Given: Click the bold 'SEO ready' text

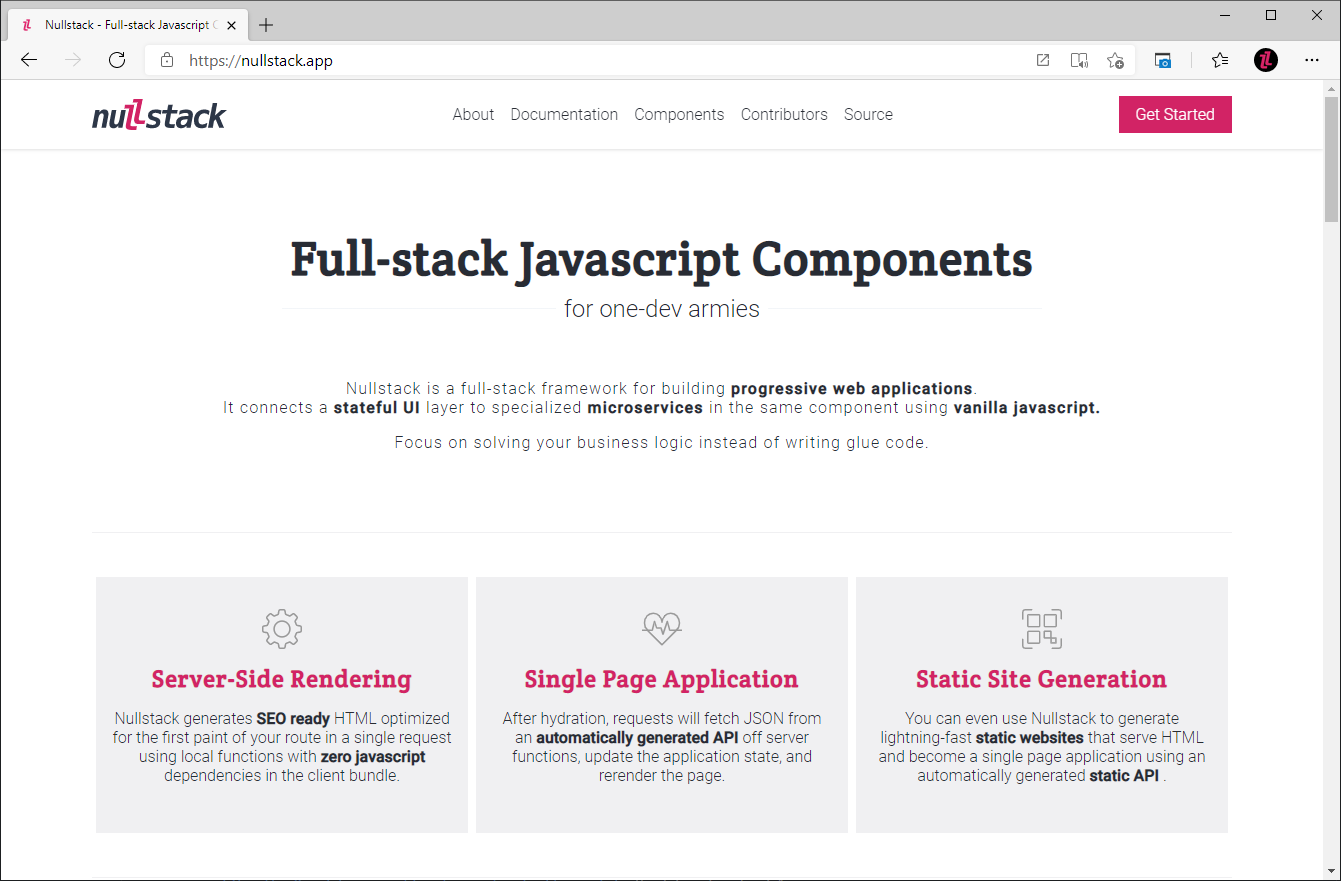Looking at the screenshot, I should [x=293, y=718].
